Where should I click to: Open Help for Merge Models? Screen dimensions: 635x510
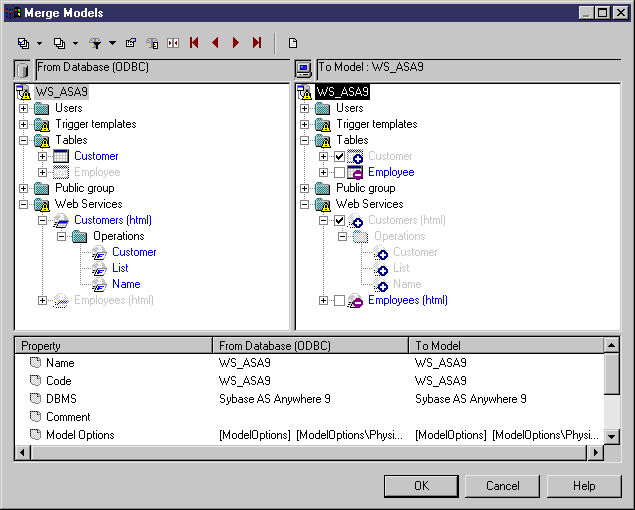click(x=584, y=486)
